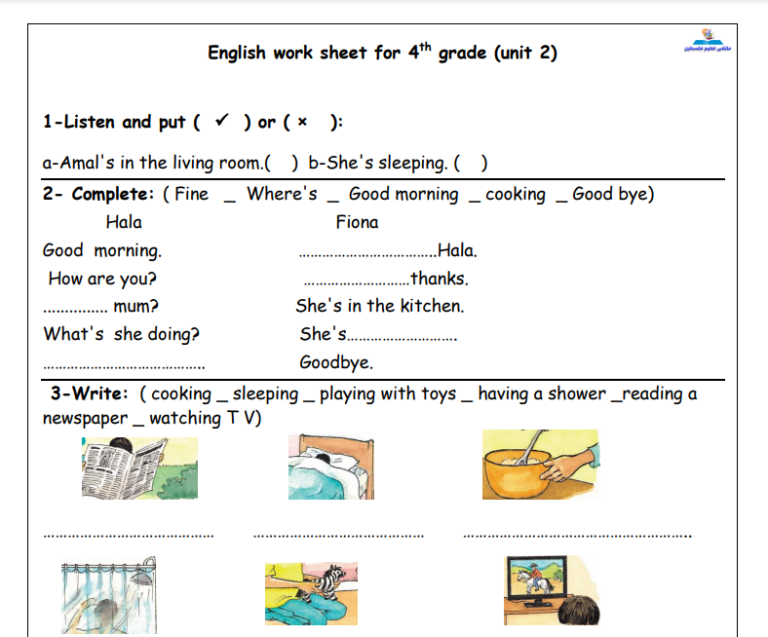Click the word 'Fine' in the word bank

[x=192, y=194]
